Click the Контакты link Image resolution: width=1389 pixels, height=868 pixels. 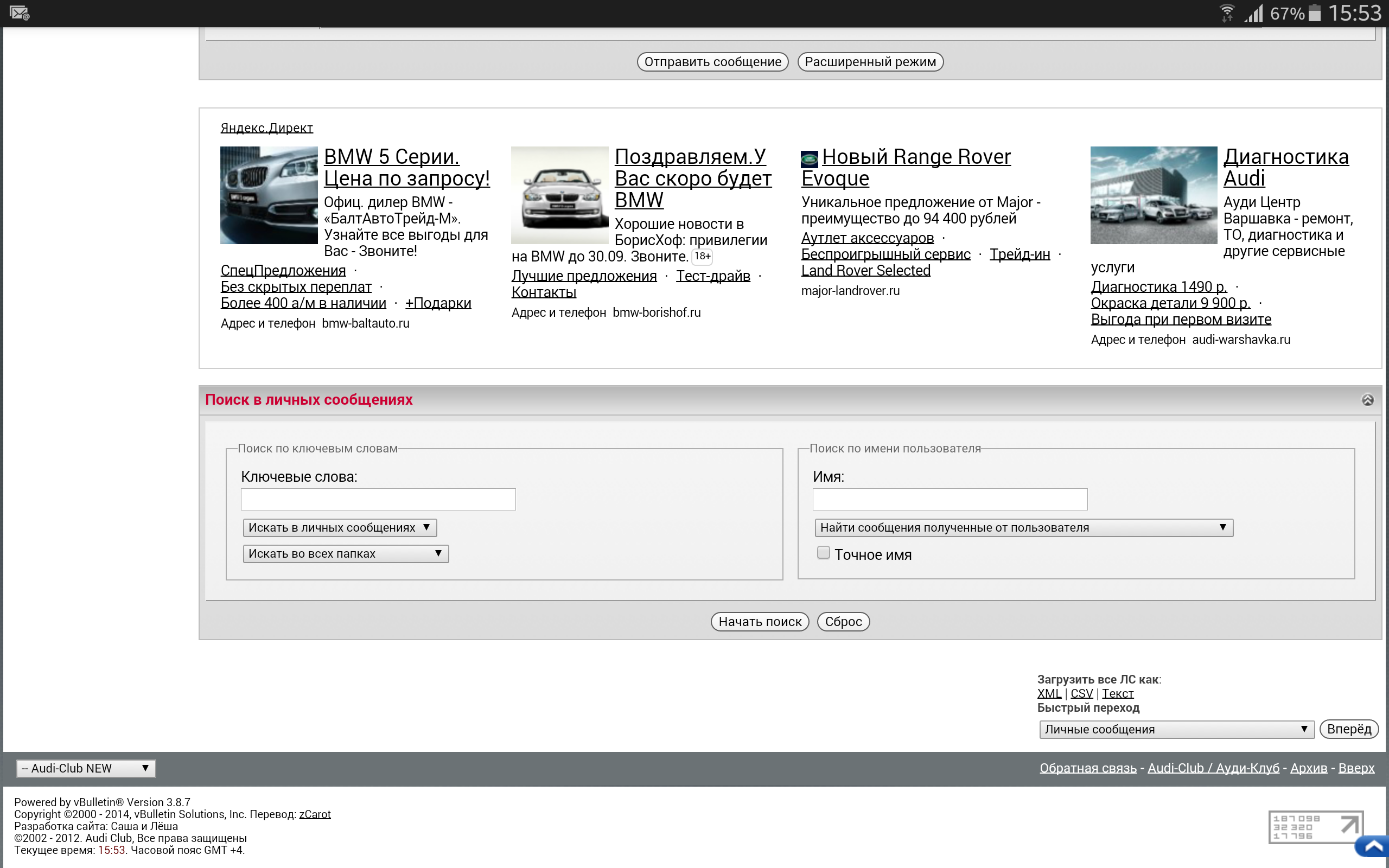click(x=544, y=292)
